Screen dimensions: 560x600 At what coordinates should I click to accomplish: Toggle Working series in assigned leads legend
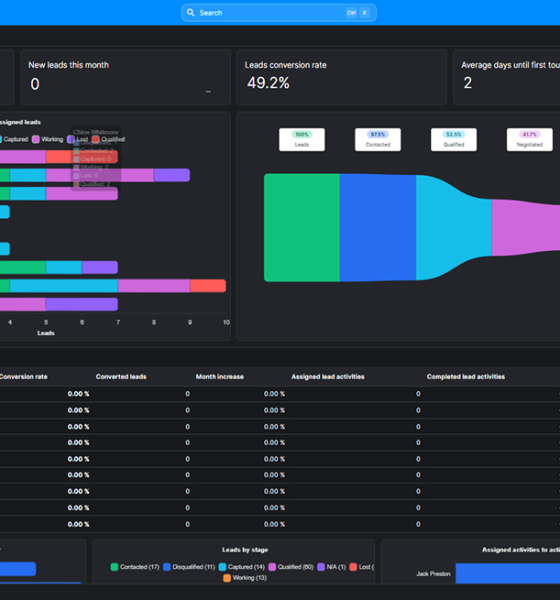click(48, 139)
